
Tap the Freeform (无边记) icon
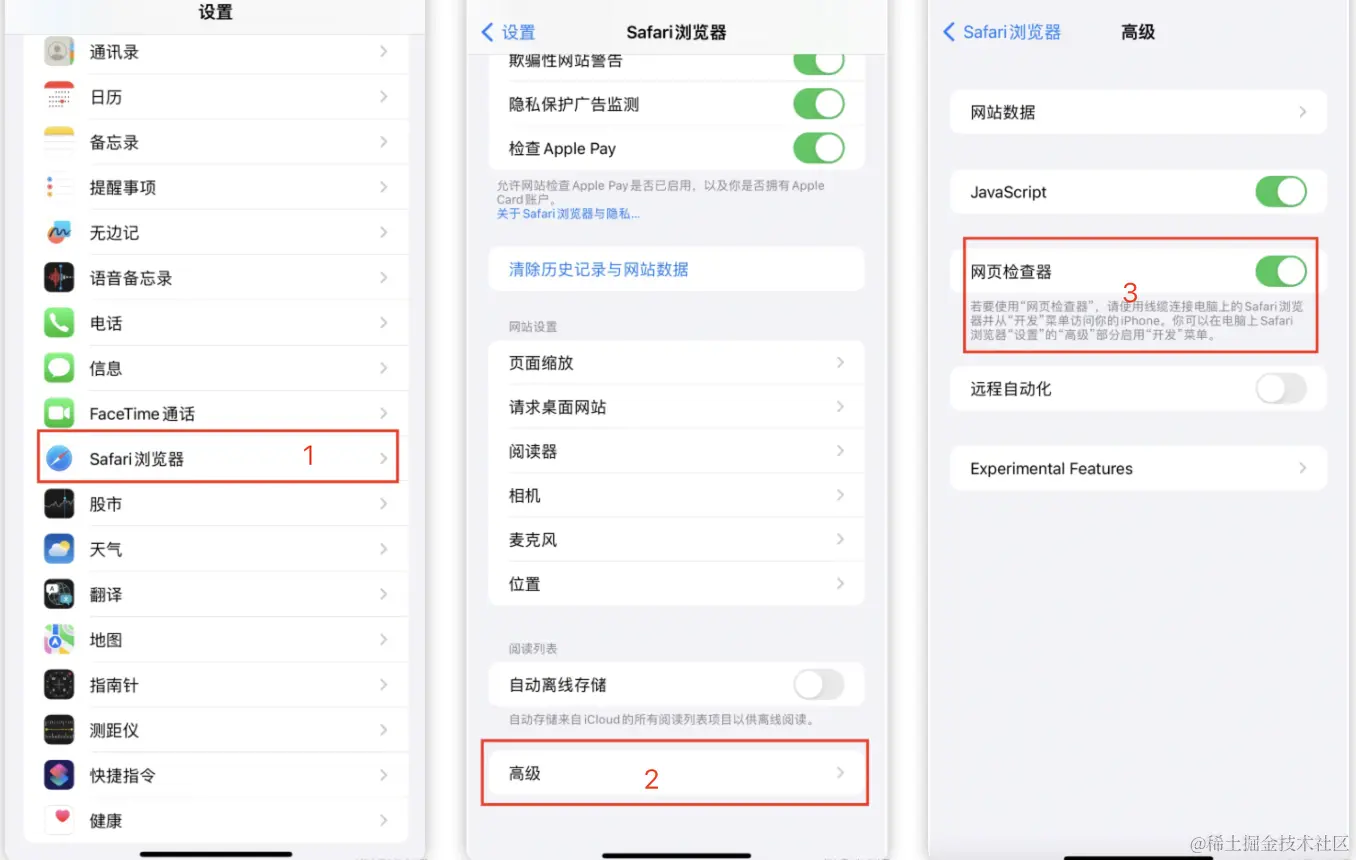[x=59, y=233]
